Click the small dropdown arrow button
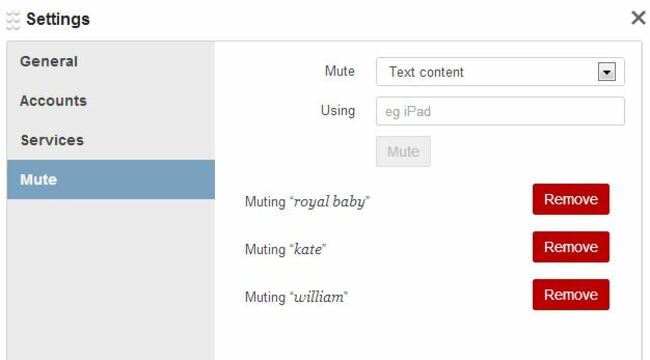 [607, 72]
